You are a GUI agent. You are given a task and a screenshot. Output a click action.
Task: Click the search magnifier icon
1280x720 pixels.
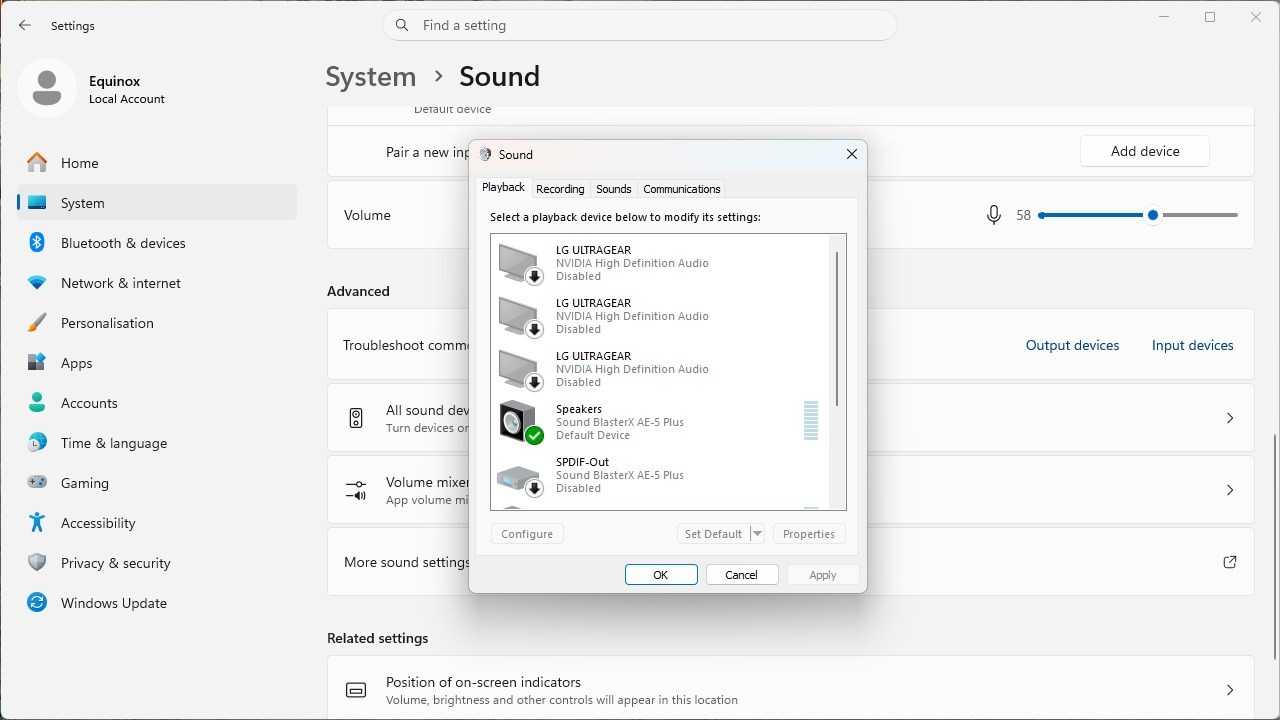pyautogui.click(x=402, y=25)
